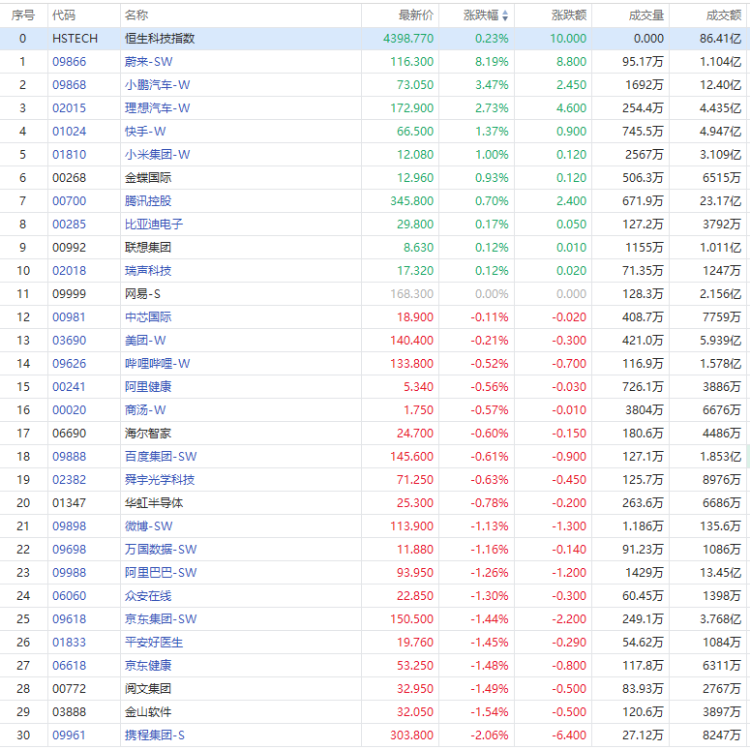Select the 金山软件 name cell
This screenshot has width=750, height=750.
[x=148, y=712]
